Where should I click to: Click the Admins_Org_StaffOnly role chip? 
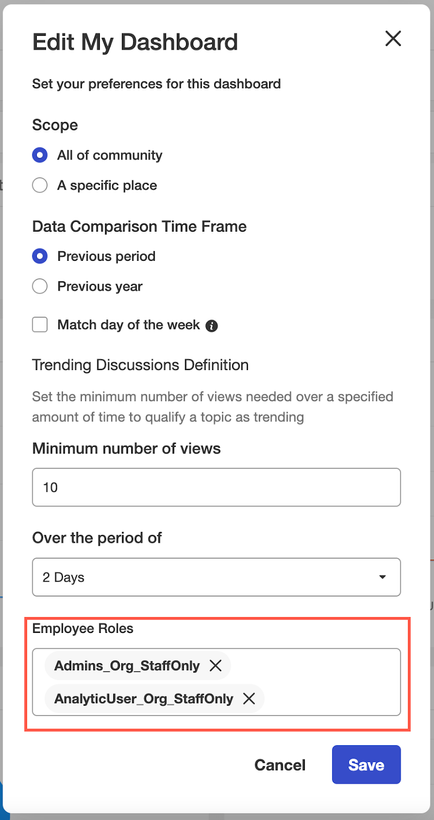127,666
